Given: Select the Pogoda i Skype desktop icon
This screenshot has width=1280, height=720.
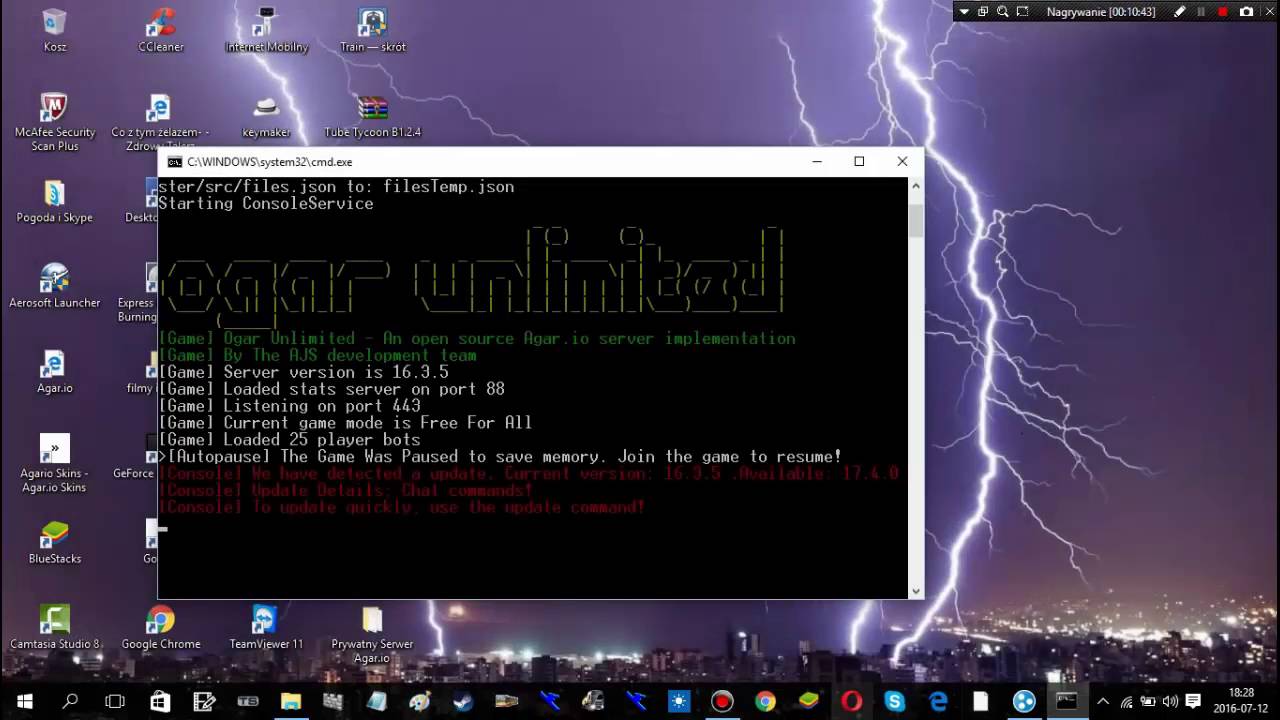Looking at the screenshot, I should (55, 201).
